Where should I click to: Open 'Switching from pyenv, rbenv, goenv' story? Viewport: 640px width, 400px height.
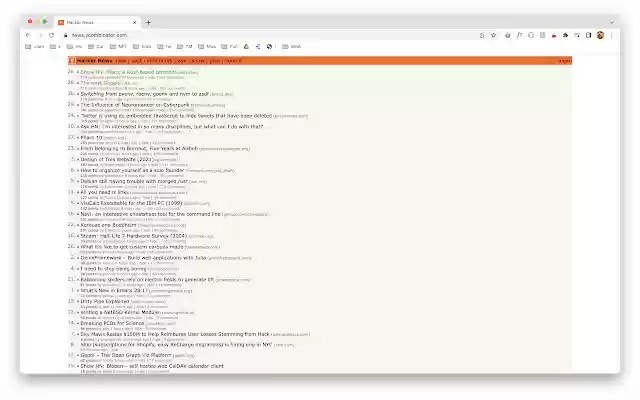click(144, 94)
